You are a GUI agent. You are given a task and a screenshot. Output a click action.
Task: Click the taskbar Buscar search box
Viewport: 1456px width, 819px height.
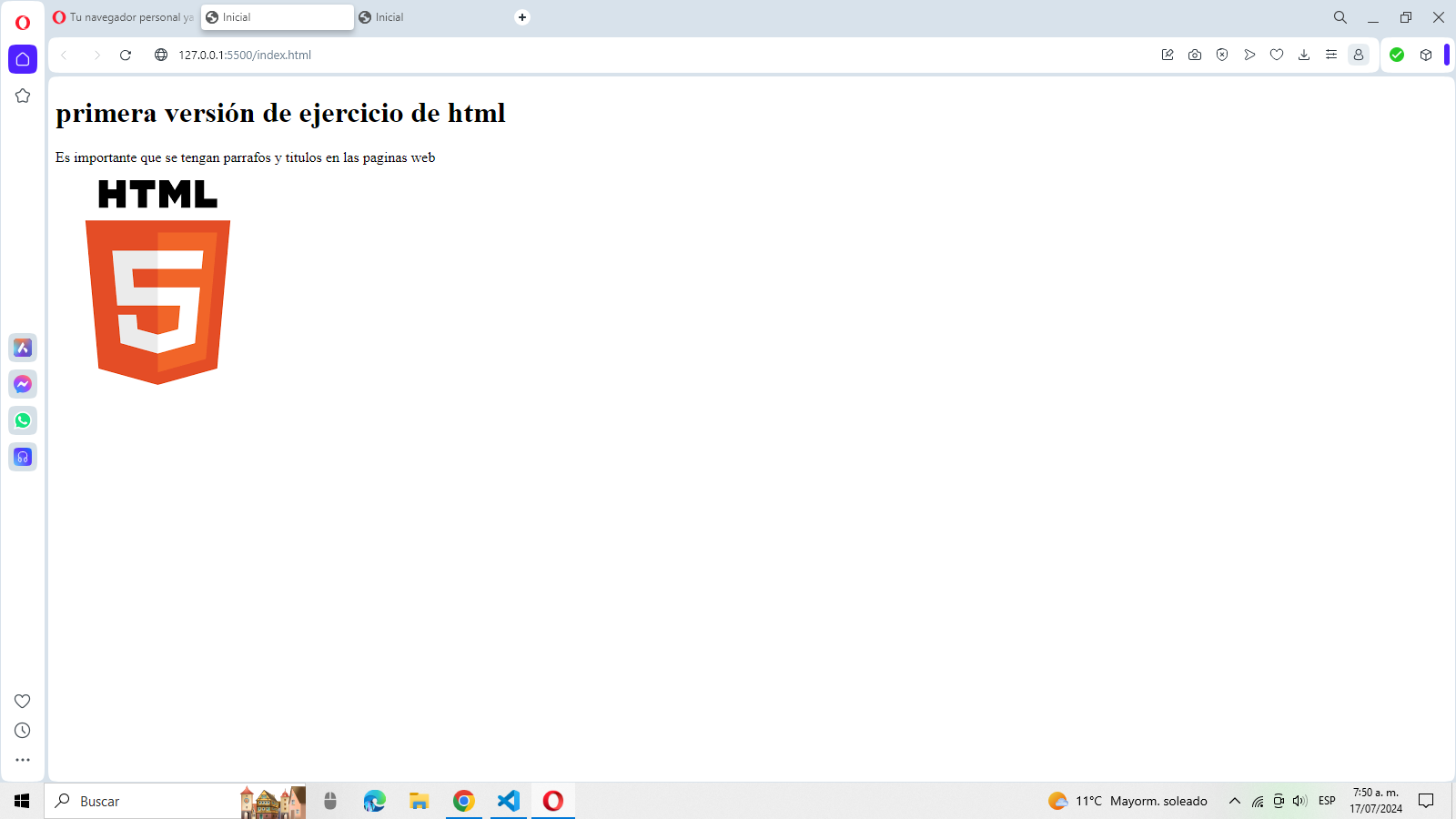coord(175,801)
